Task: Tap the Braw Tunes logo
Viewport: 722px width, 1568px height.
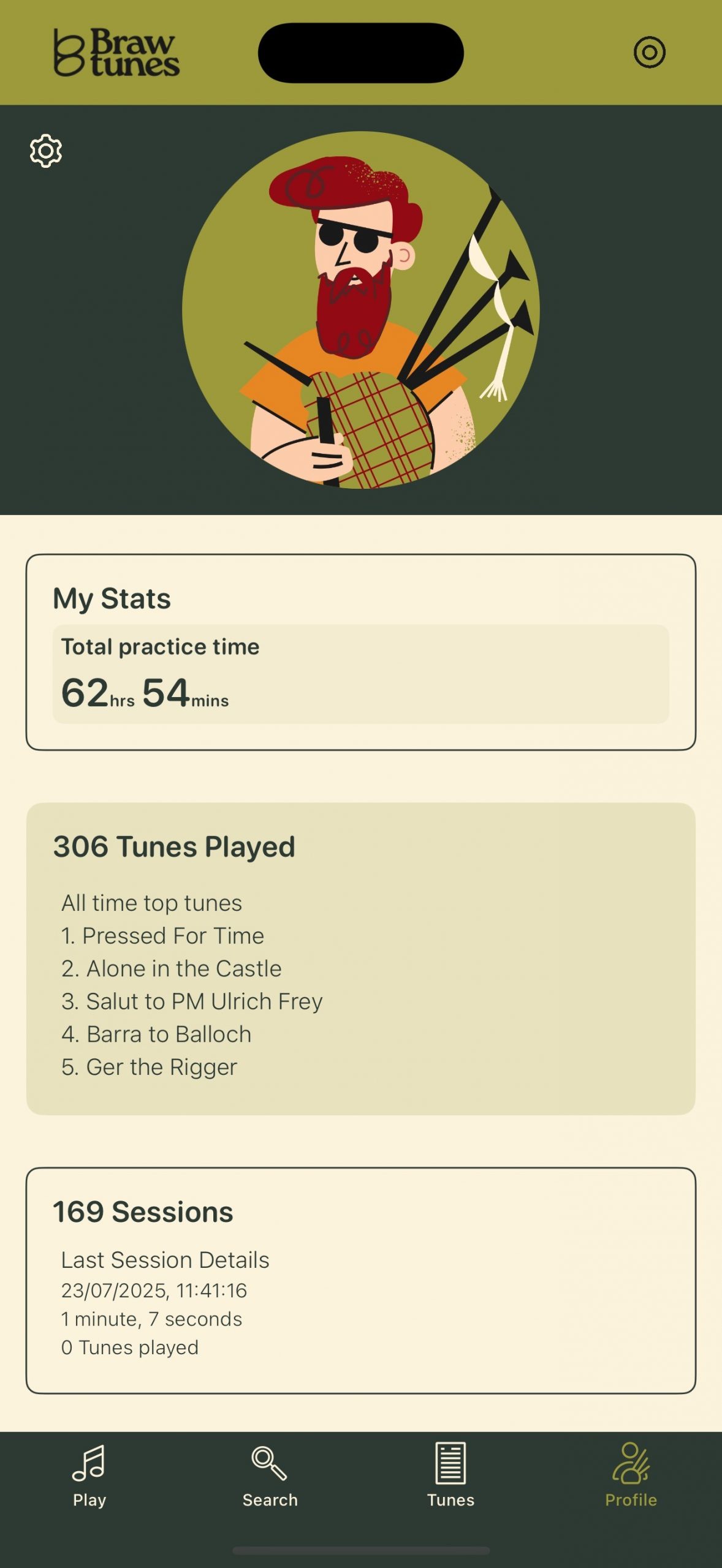Action: (x=116, y=53)
